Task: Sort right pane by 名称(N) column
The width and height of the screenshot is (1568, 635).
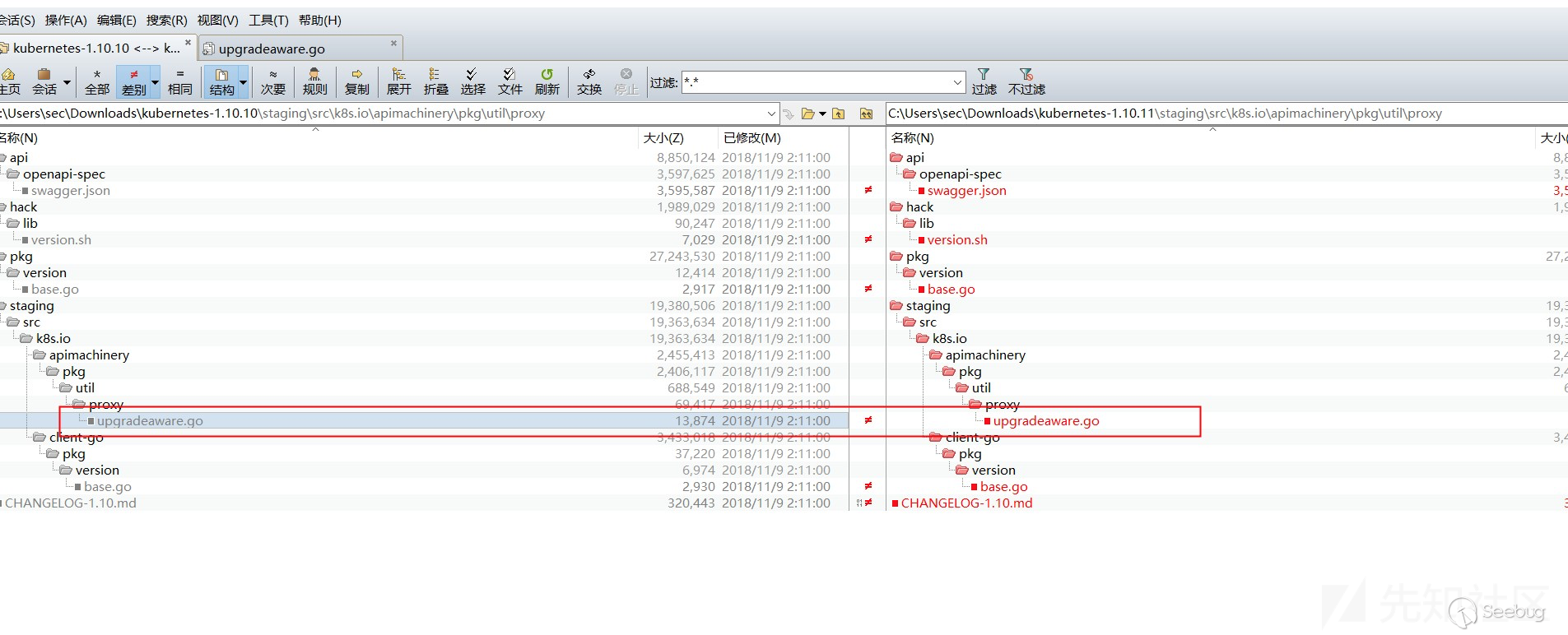Action: (x=1211, y=137)
